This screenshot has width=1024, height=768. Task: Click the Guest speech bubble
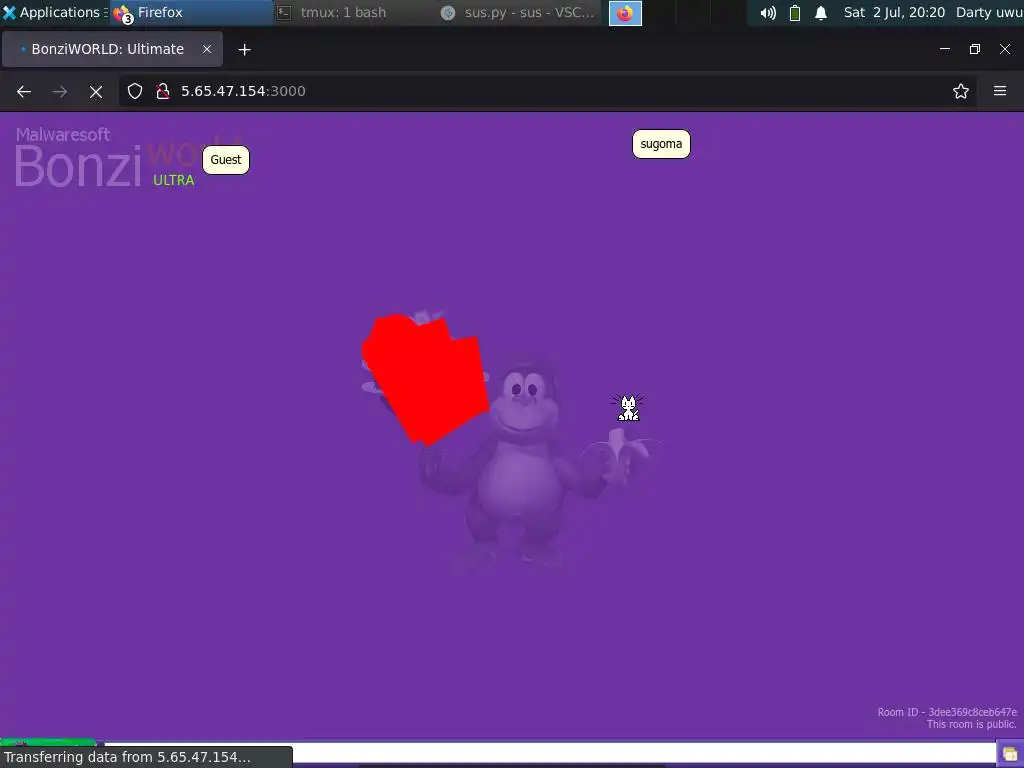[226, 160]
